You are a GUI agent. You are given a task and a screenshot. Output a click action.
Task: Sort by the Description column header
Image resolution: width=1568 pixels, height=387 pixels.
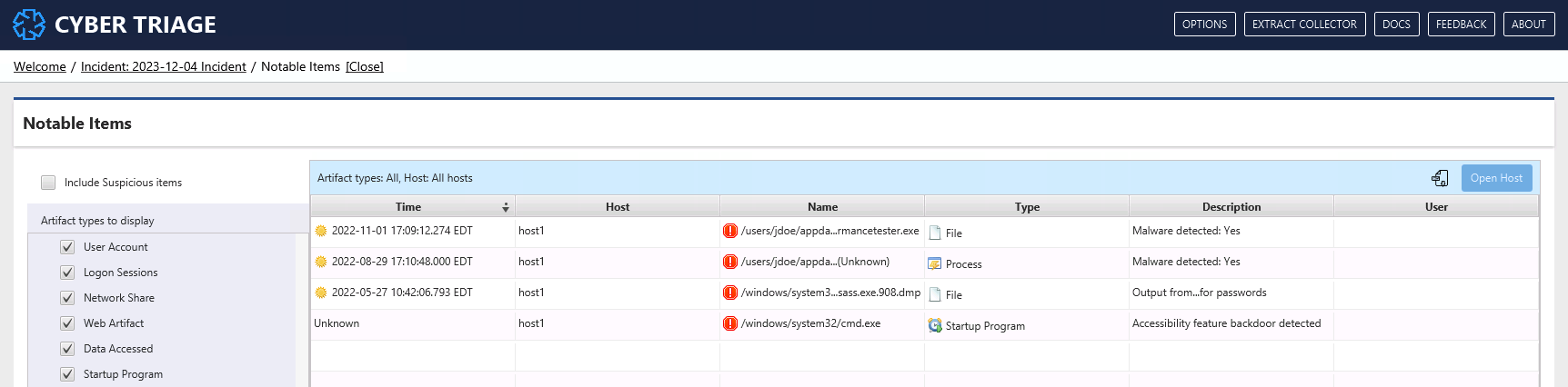[1231, 207]
